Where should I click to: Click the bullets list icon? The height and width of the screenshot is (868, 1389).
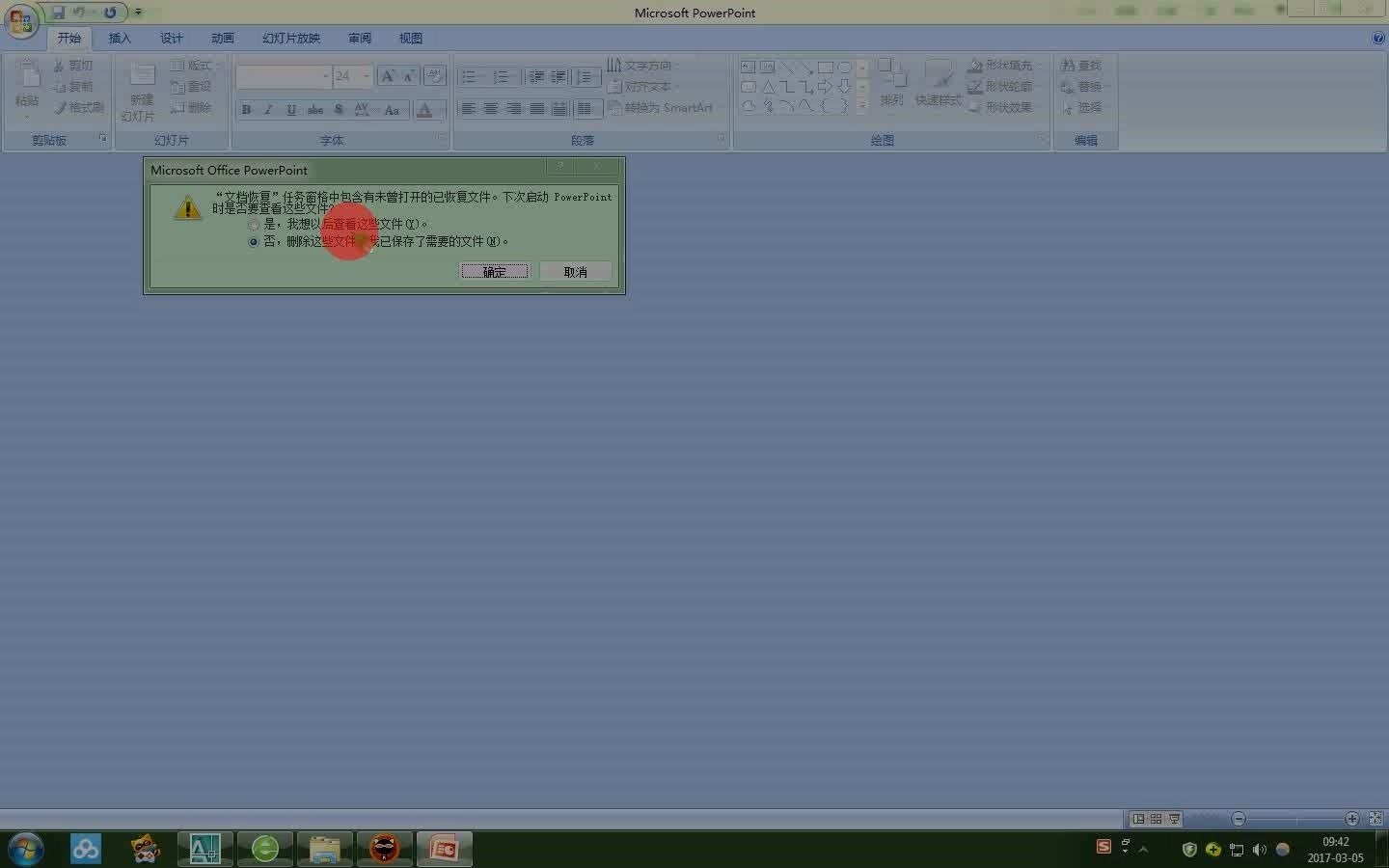coord(470,77)
